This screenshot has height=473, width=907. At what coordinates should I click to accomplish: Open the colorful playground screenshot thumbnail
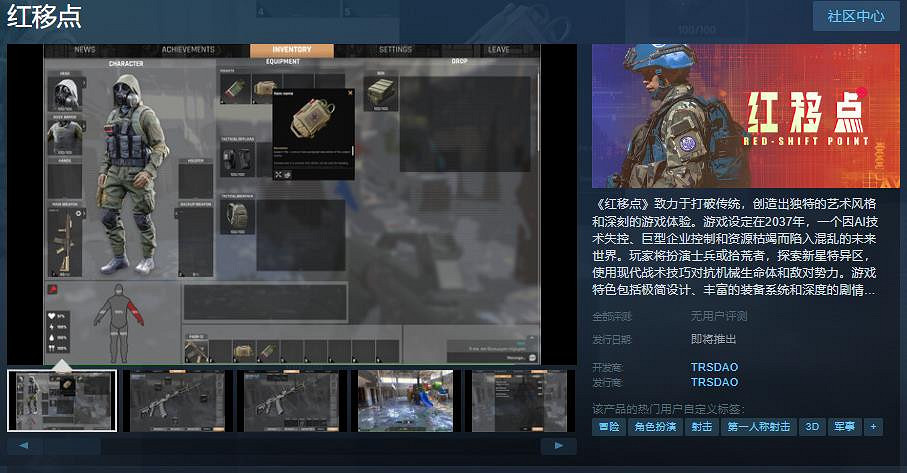[405, 400]
